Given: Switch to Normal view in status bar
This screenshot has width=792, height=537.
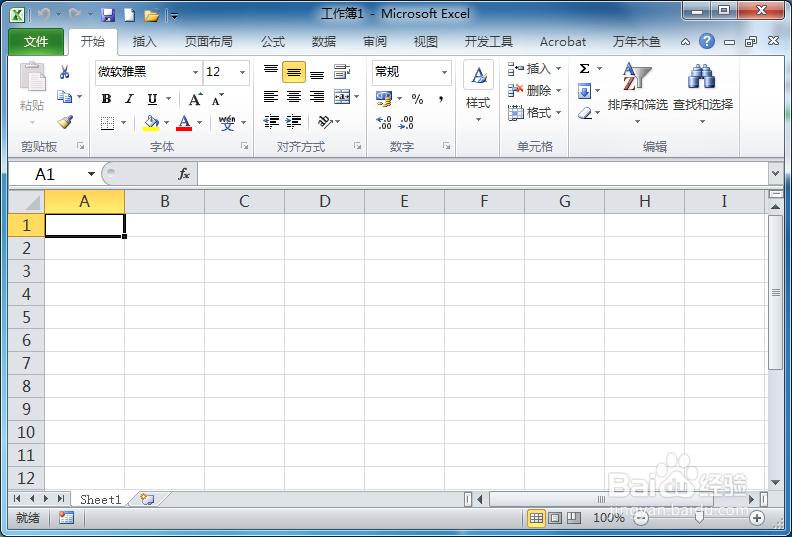Looking at the screenshot, I should pyautogui.click(x=536, y=518).
